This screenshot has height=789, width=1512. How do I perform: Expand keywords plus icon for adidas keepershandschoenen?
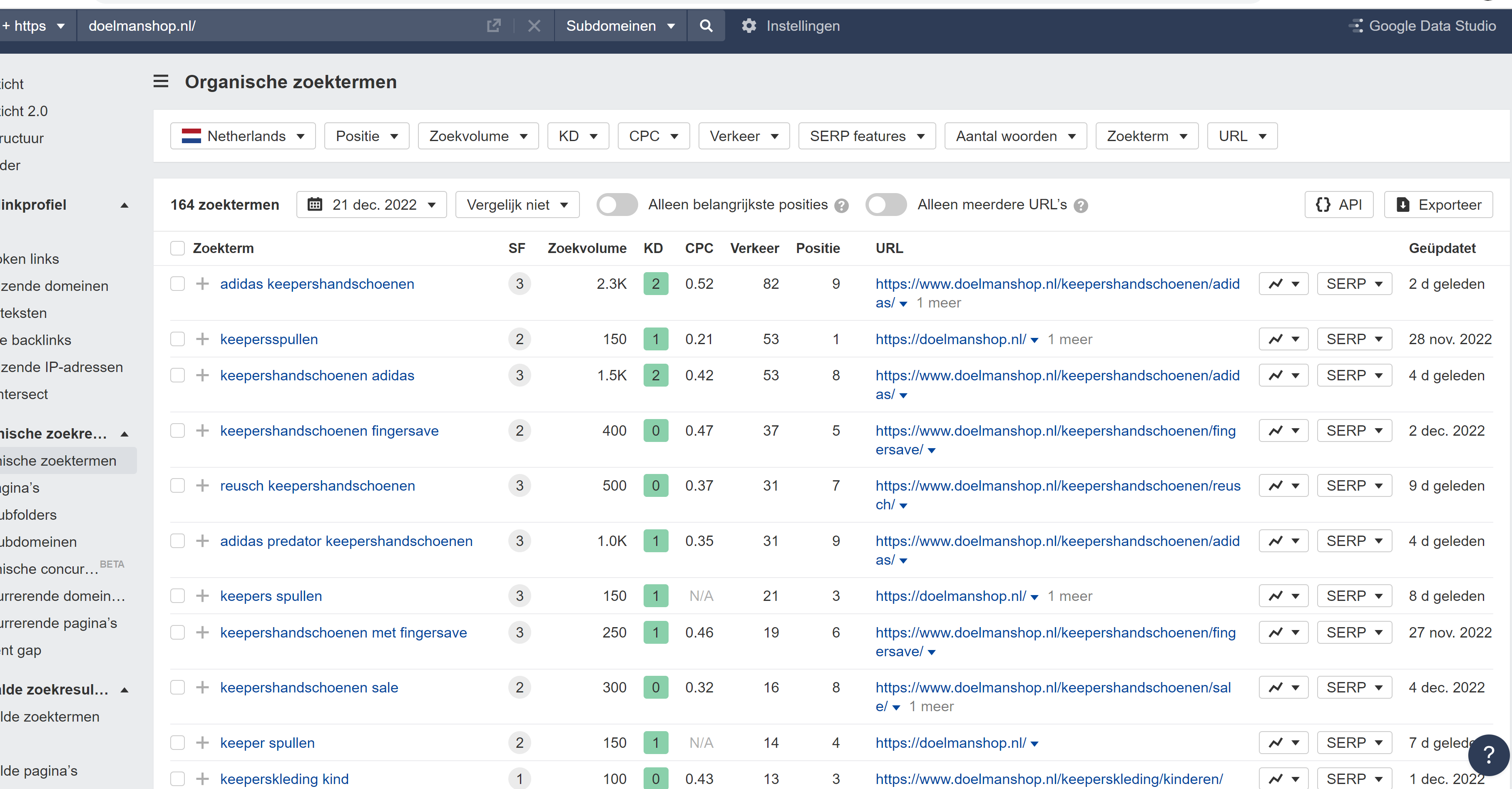point(202,284)
